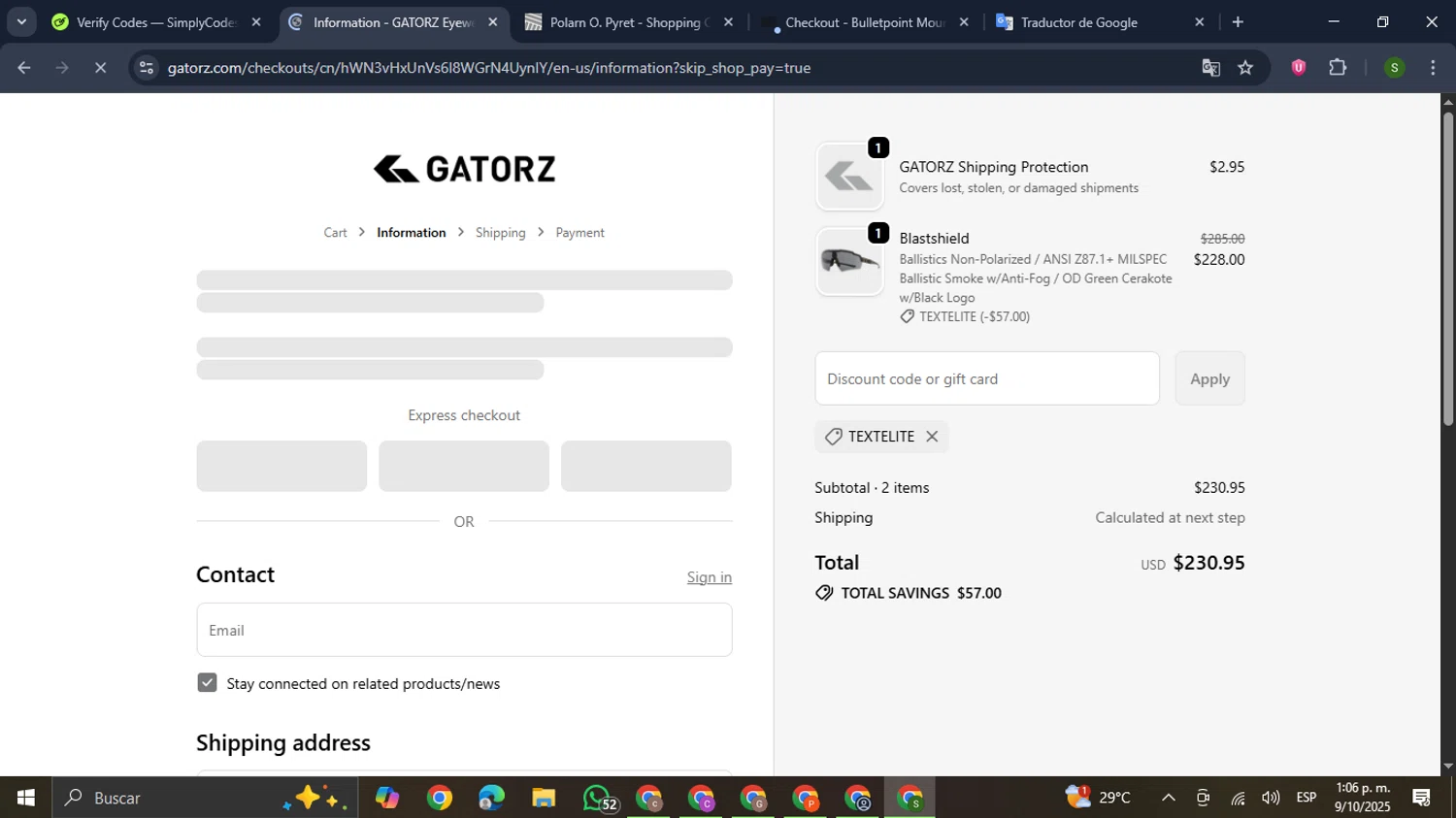
Task: Close the Polarn O. Pyret tab
Action: coord(728,22)
